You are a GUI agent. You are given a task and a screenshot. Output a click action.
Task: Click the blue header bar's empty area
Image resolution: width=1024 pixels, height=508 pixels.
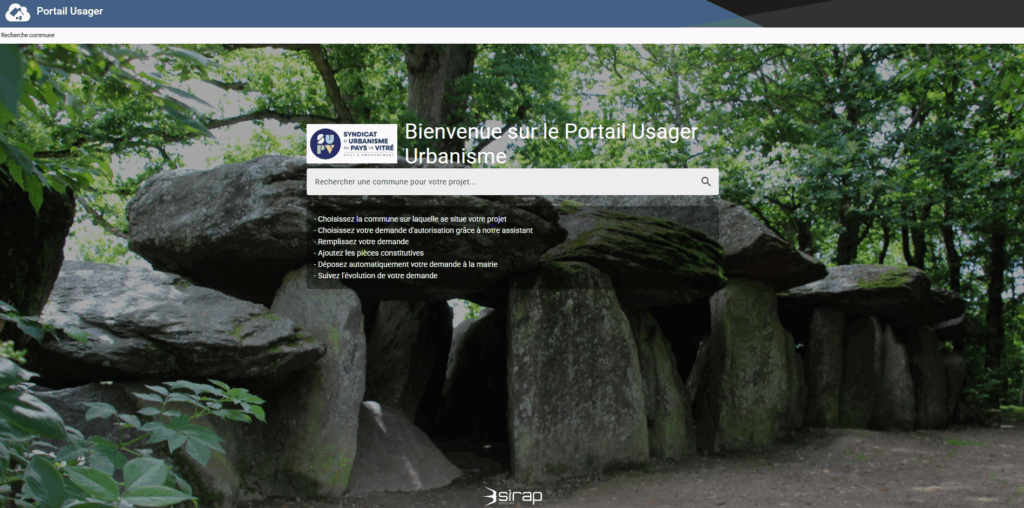(x=400, y=12)
